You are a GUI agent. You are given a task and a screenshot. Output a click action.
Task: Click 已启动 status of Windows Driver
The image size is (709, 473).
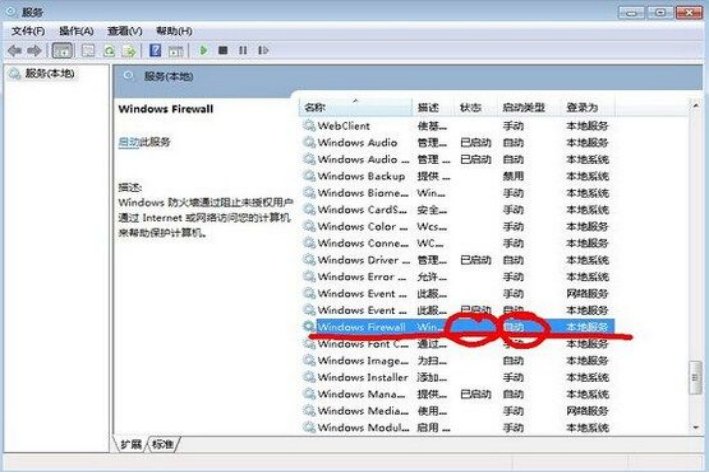(x=476, y=260)
